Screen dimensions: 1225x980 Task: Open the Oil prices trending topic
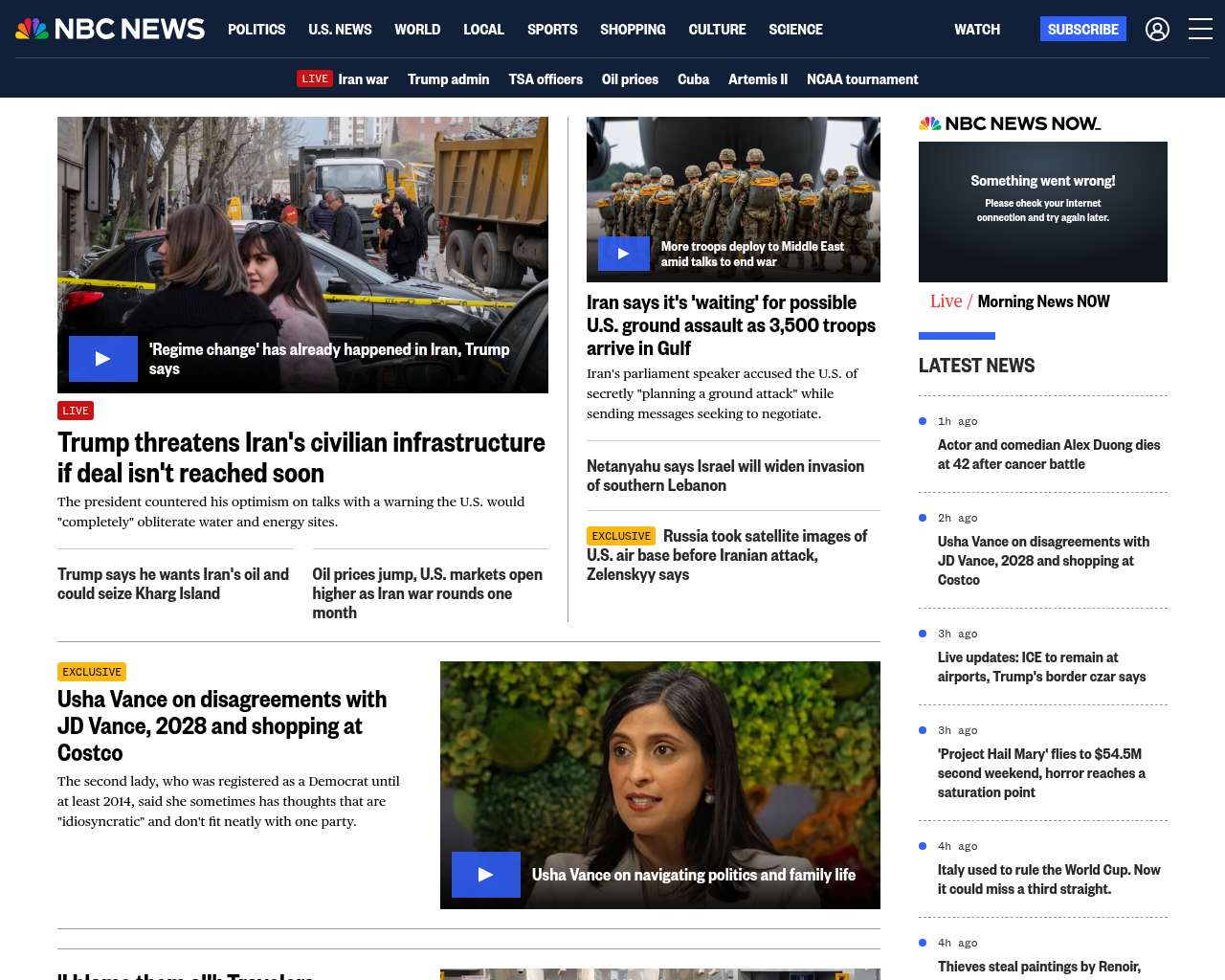point(630,79)
